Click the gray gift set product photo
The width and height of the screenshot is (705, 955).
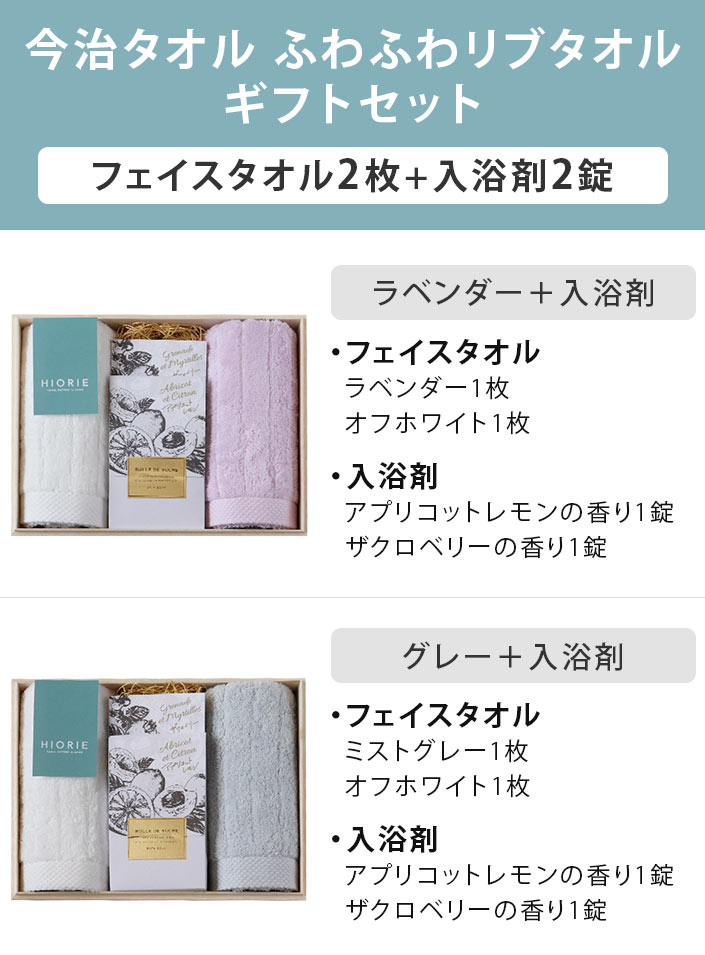[159, 788]
